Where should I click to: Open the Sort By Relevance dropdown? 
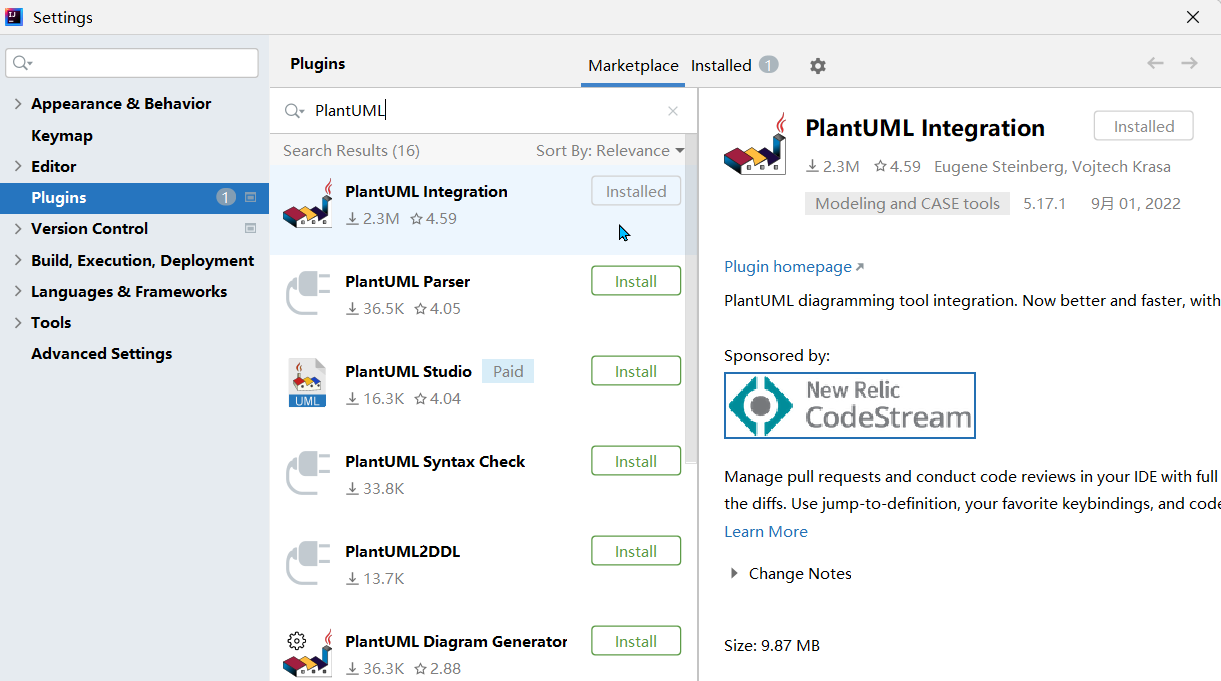[609, 151]
